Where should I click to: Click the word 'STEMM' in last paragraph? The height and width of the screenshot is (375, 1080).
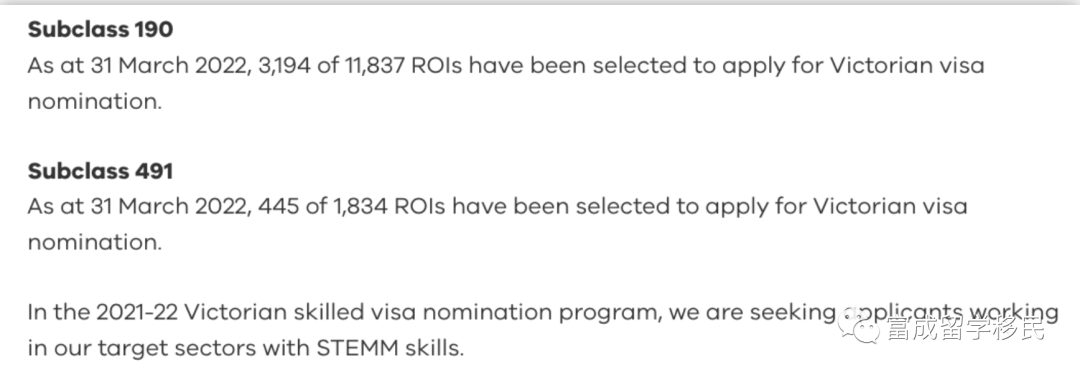click(357, 348)
